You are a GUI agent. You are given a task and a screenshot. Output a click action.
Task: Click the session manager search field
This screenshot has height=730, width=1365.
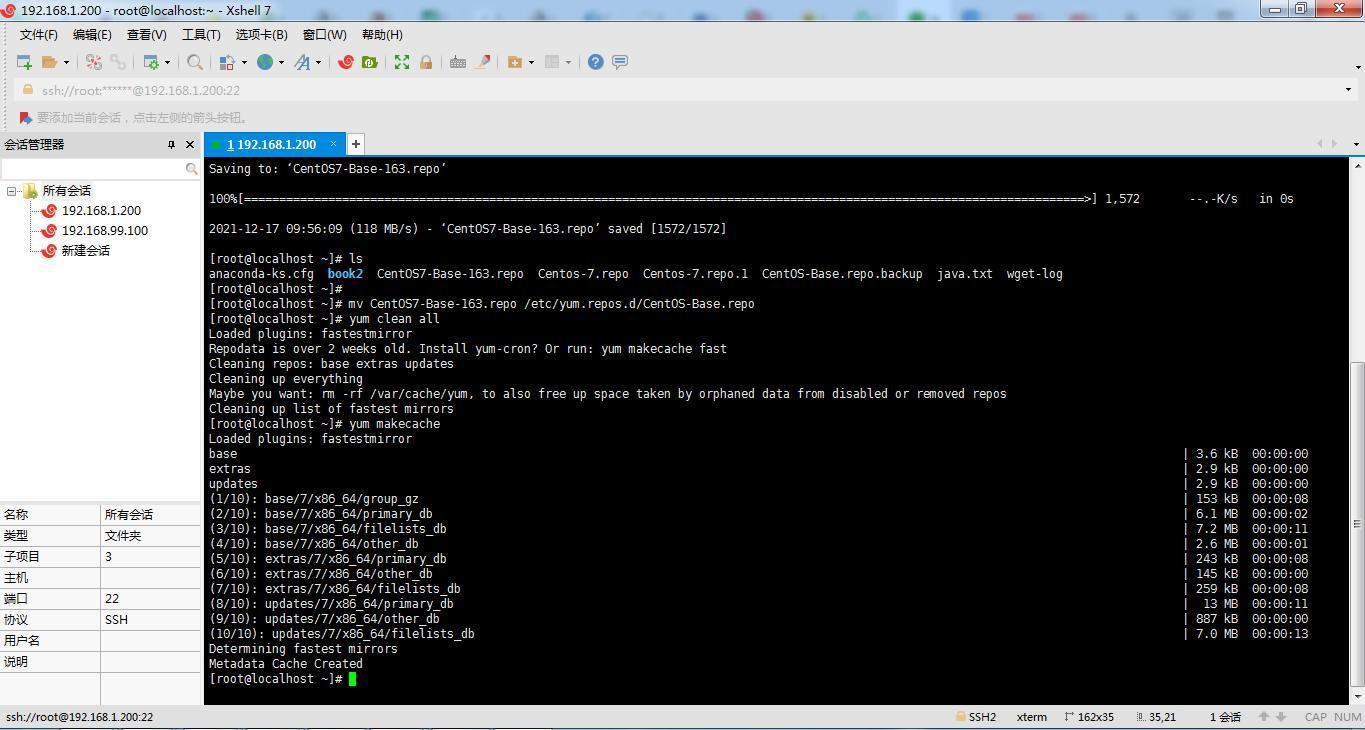(x=93, y=169)
